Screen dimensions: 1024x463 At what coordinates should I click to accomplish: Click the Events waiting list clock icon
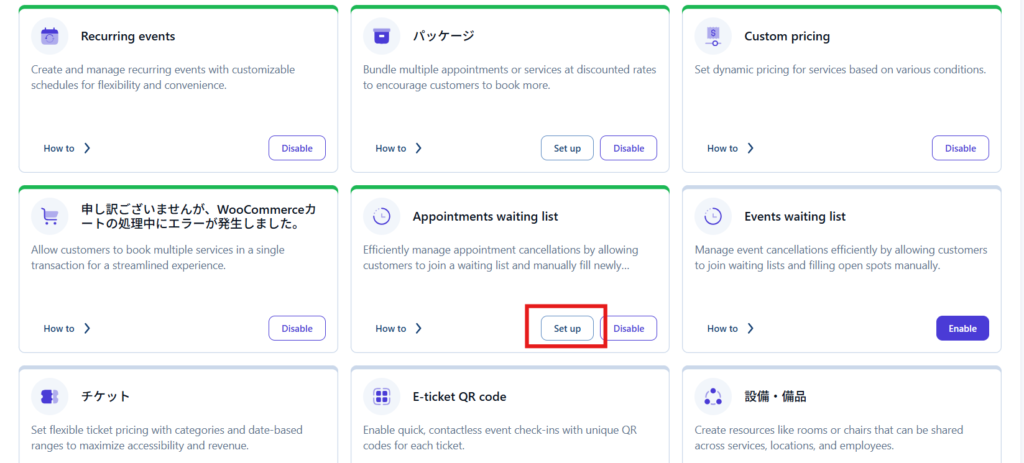coord(713,216)
